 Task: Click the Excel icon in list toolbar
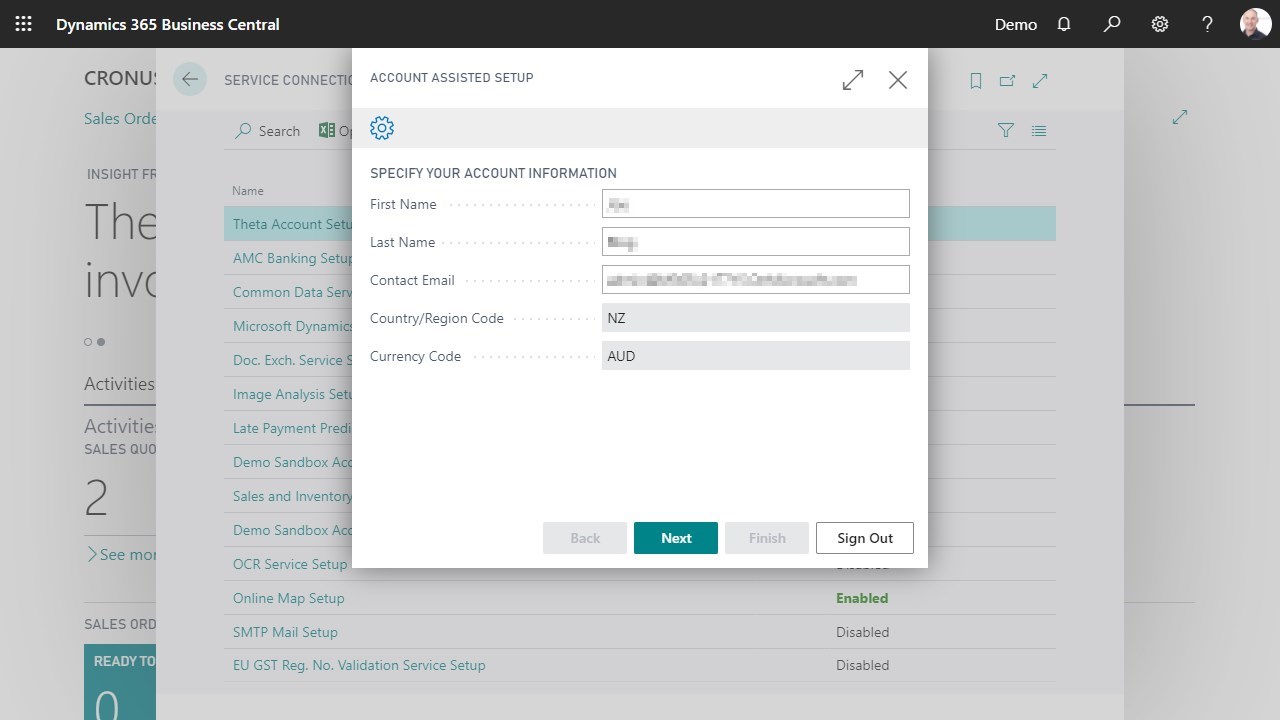click(x=327, y=130)
